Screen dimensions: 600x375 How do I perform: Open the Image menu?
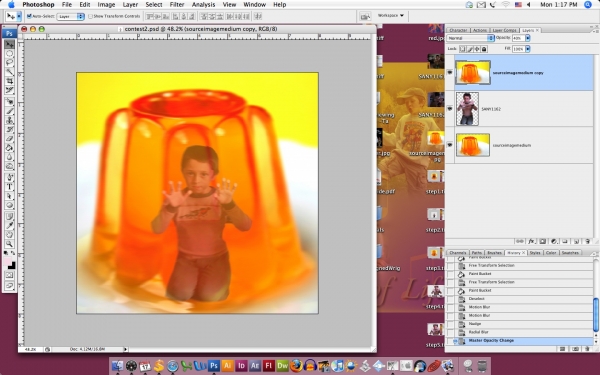[x=106, y=5]
